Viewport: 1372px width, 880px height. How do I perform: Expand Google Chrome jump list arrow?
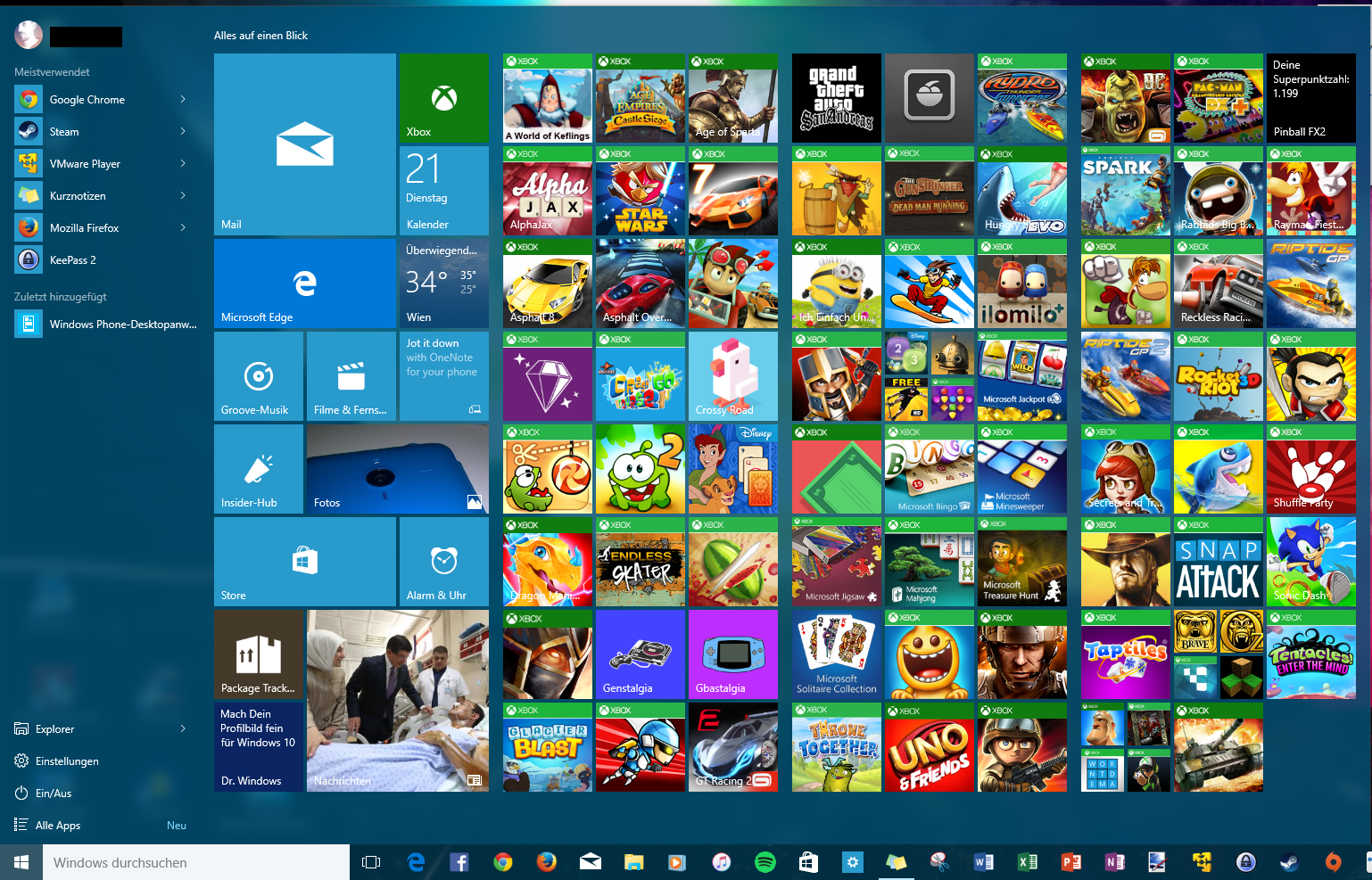pos(183,99)
